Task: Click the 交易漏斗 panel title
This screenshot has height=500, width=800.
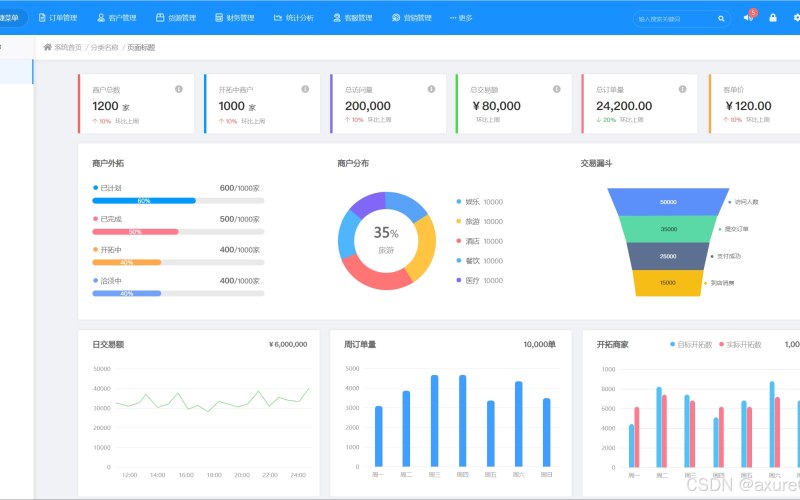Action: coord(596,163)
